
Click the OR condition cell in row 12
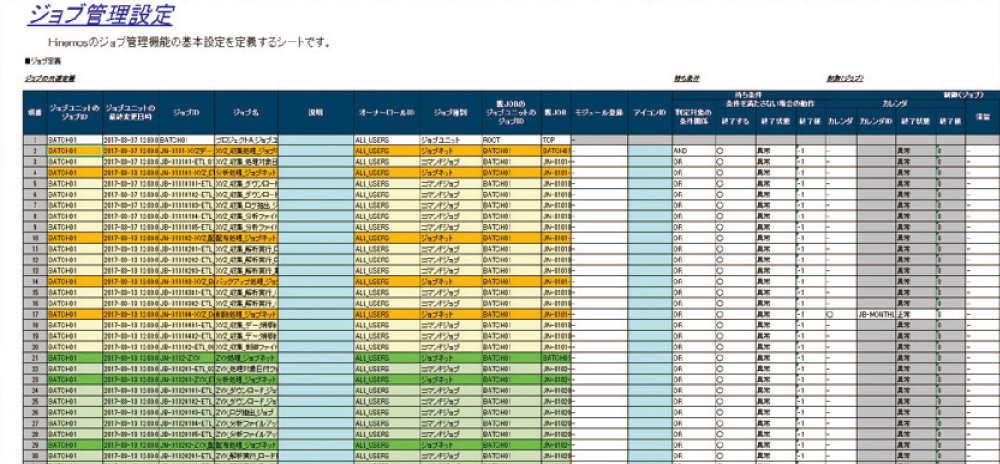click(x=693, y=259)
